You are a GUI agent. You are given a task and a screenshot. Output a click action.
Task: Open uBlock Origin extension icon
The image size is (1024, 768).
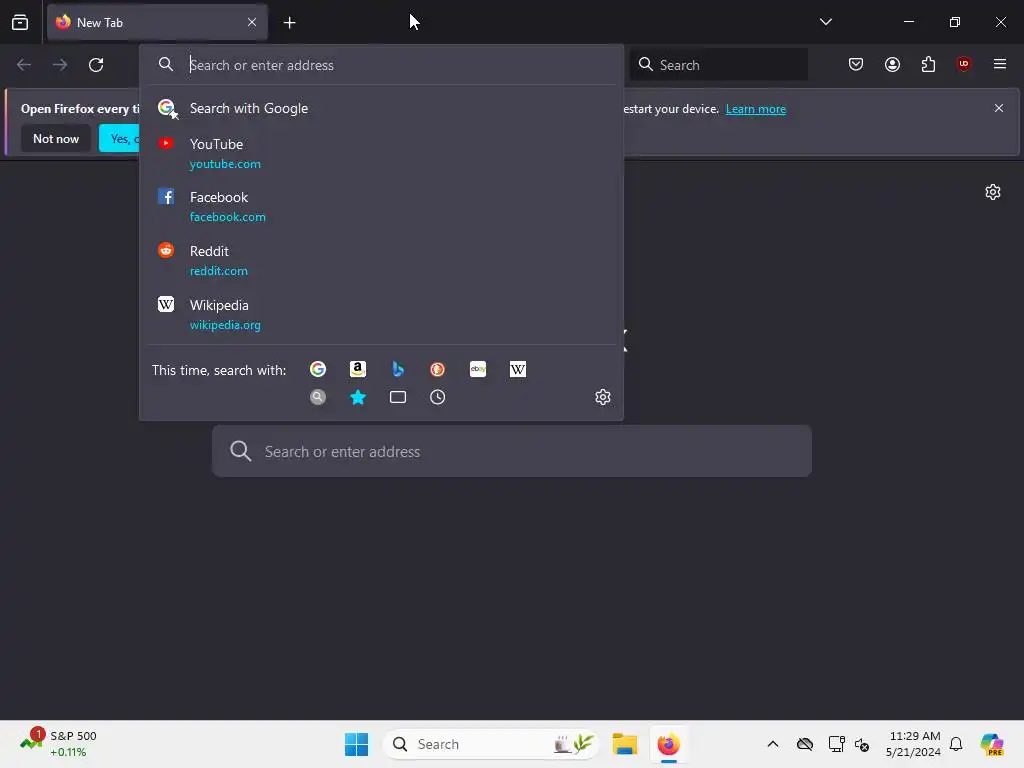click(964, 63)
